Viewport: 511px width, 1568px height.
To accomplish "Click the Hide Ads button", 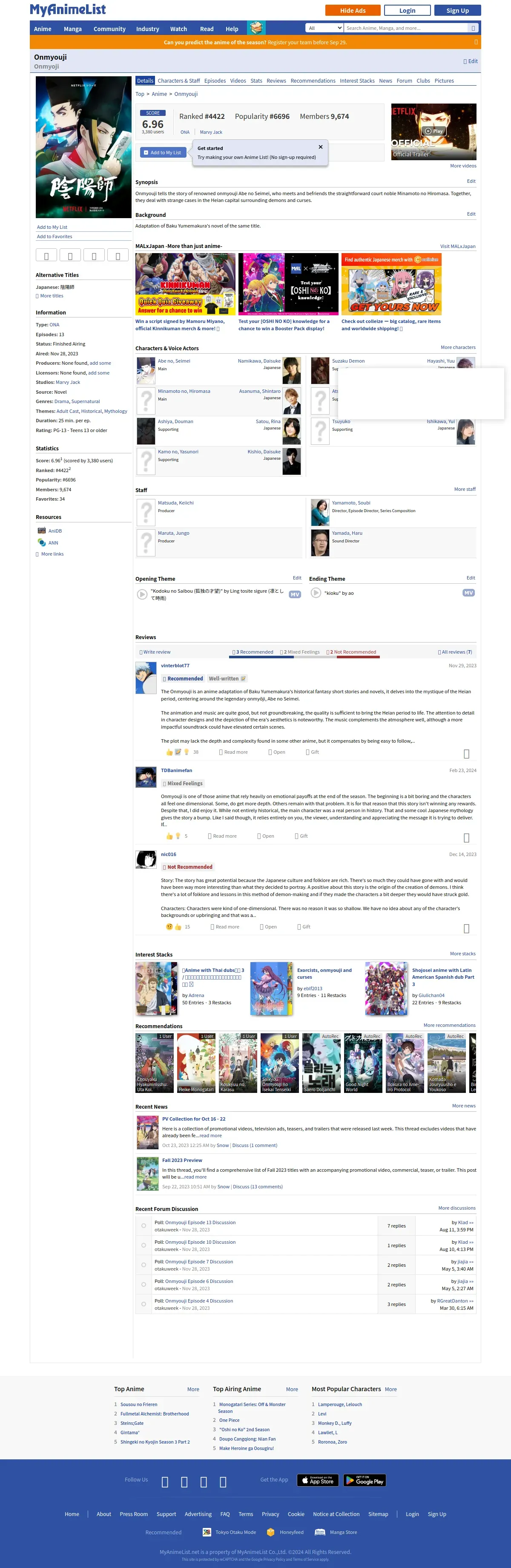I will point(353,10).
